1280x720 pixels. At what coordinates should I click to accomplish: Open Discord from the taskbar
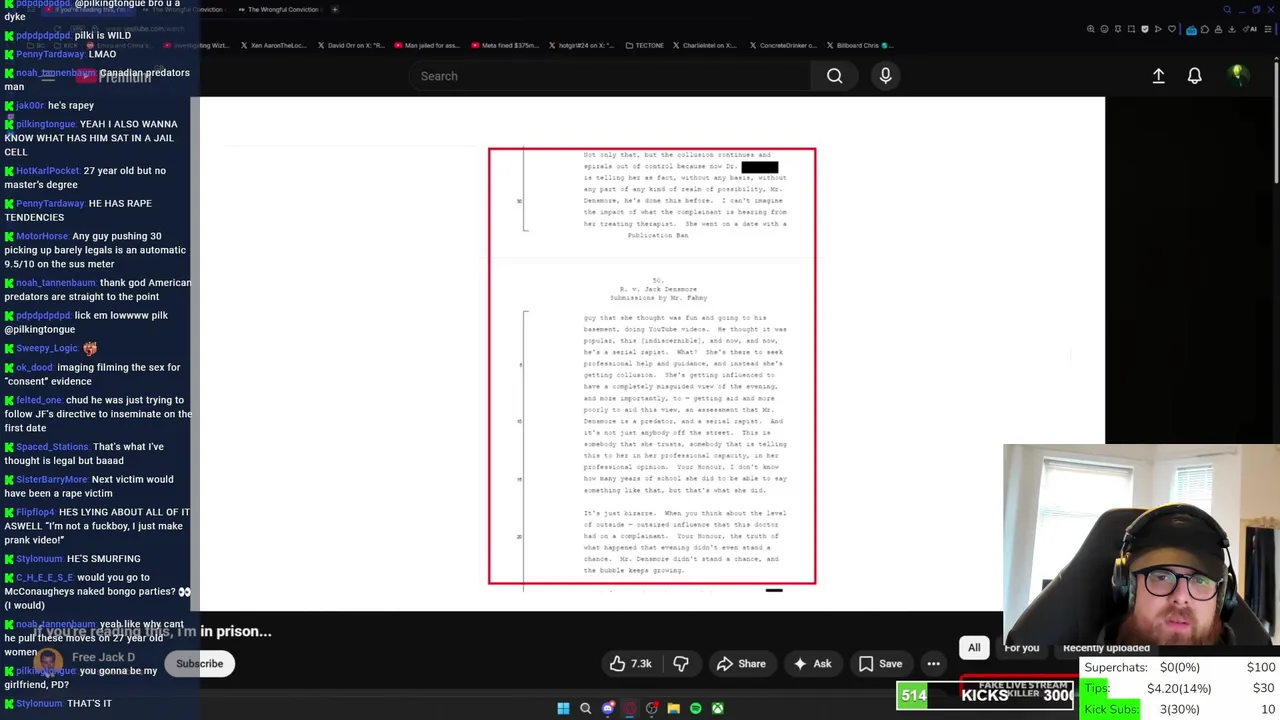coord(608,708)
